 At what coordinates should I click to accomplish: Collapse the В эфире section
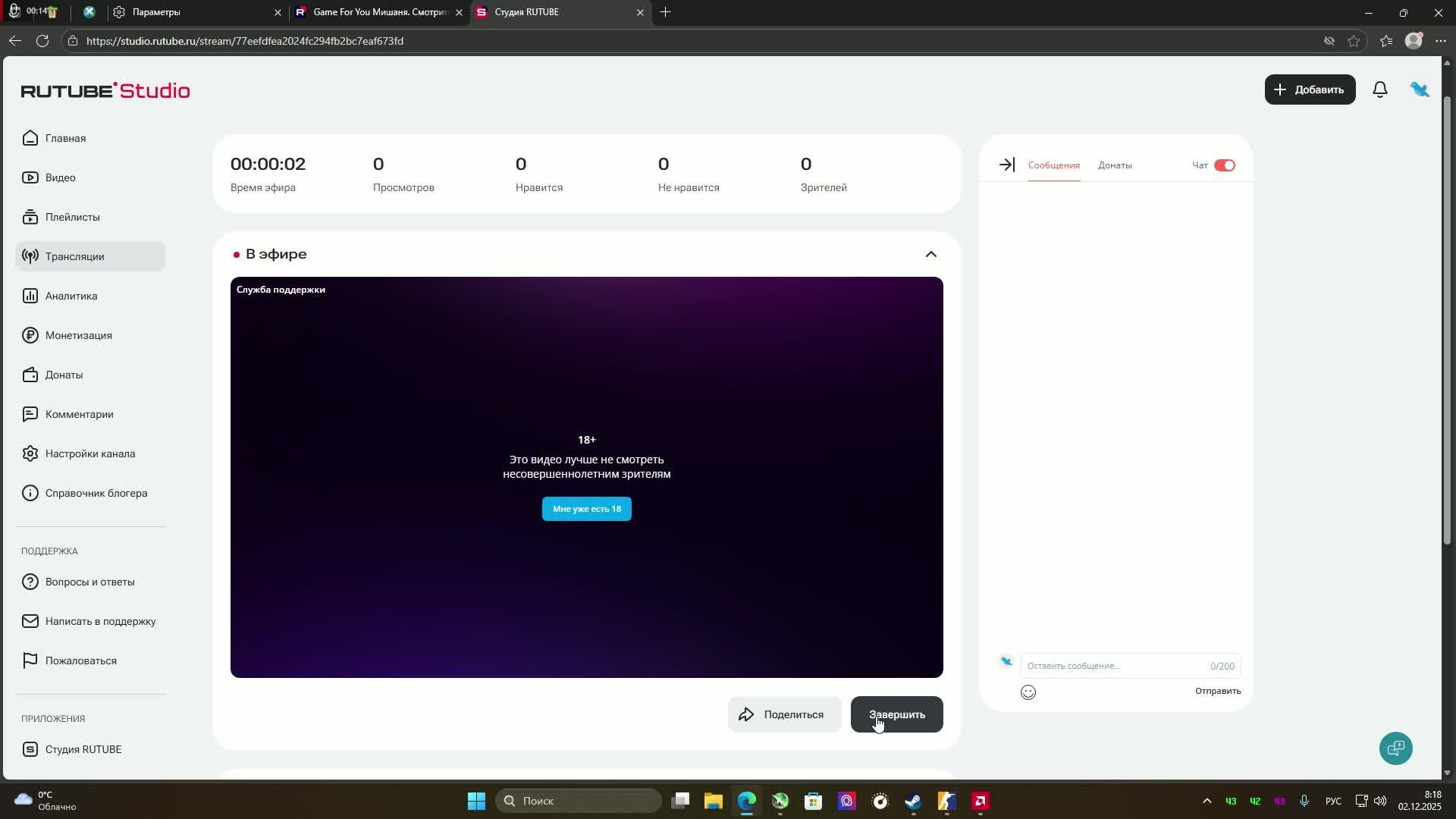930,254
